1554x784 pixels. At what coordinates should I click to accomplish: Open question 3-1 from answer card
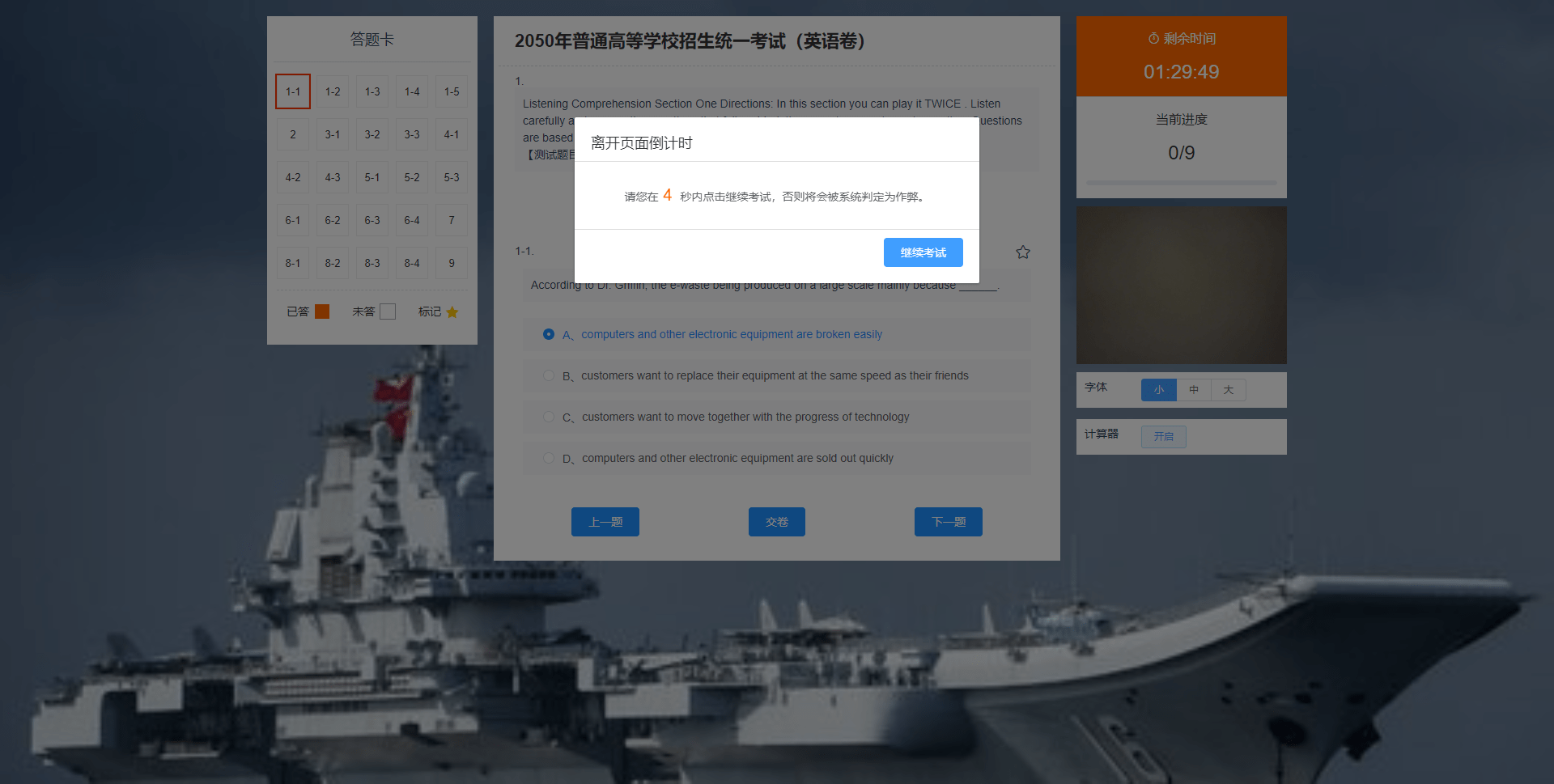tap(333, 134)
